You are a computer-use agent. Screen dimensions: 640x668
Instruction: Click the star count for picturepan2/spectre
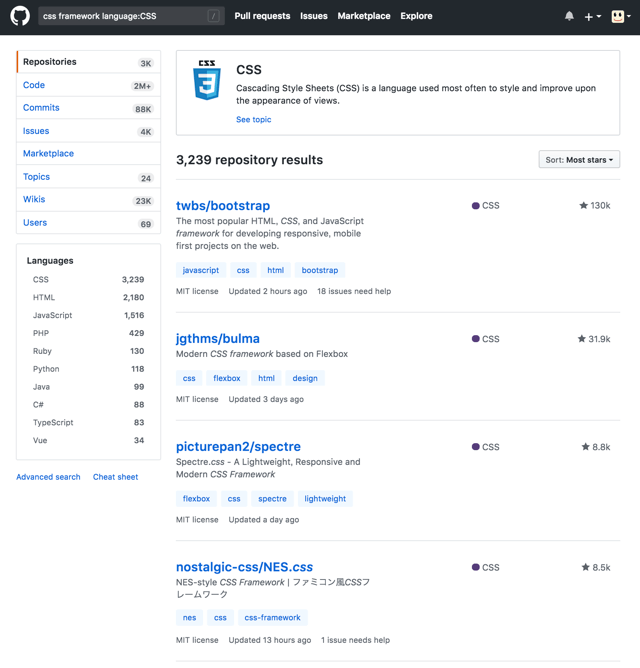(x=601, y=447)
